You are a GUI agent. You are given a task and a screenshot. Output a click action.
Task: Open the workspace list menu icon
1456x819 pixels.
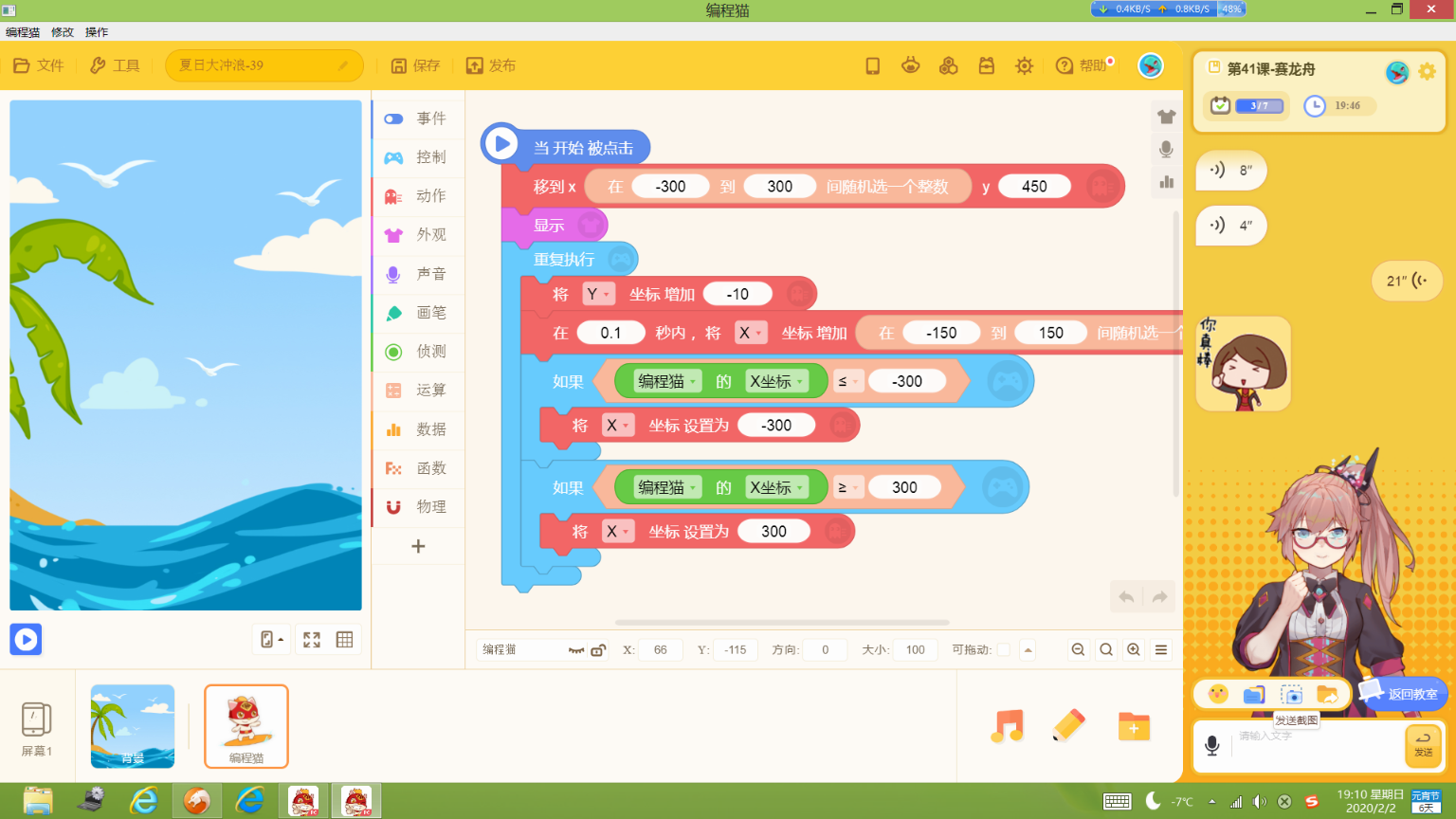pyautogui.click(x=1161, y=649)
